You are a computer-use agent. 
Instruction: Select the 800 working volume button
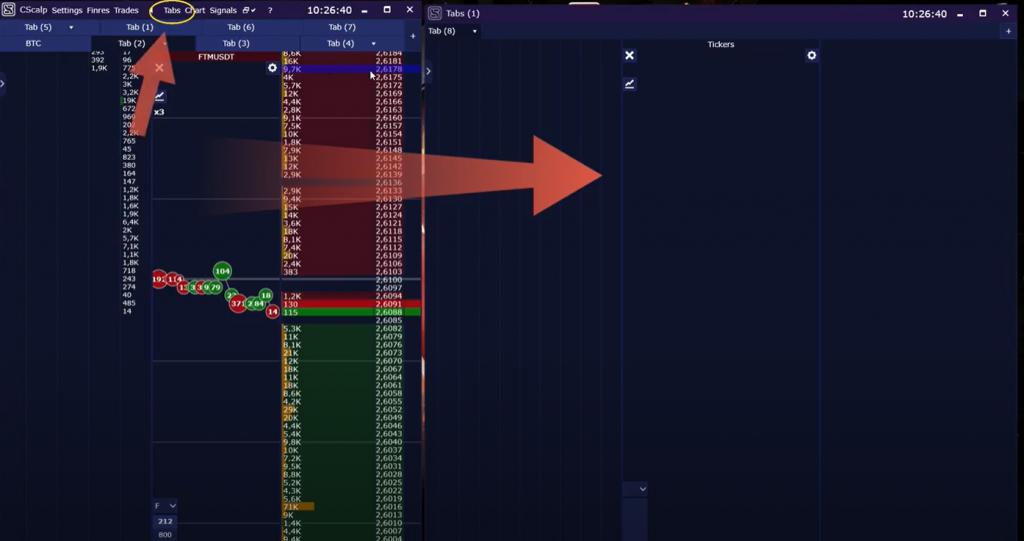tap(165, 535)
